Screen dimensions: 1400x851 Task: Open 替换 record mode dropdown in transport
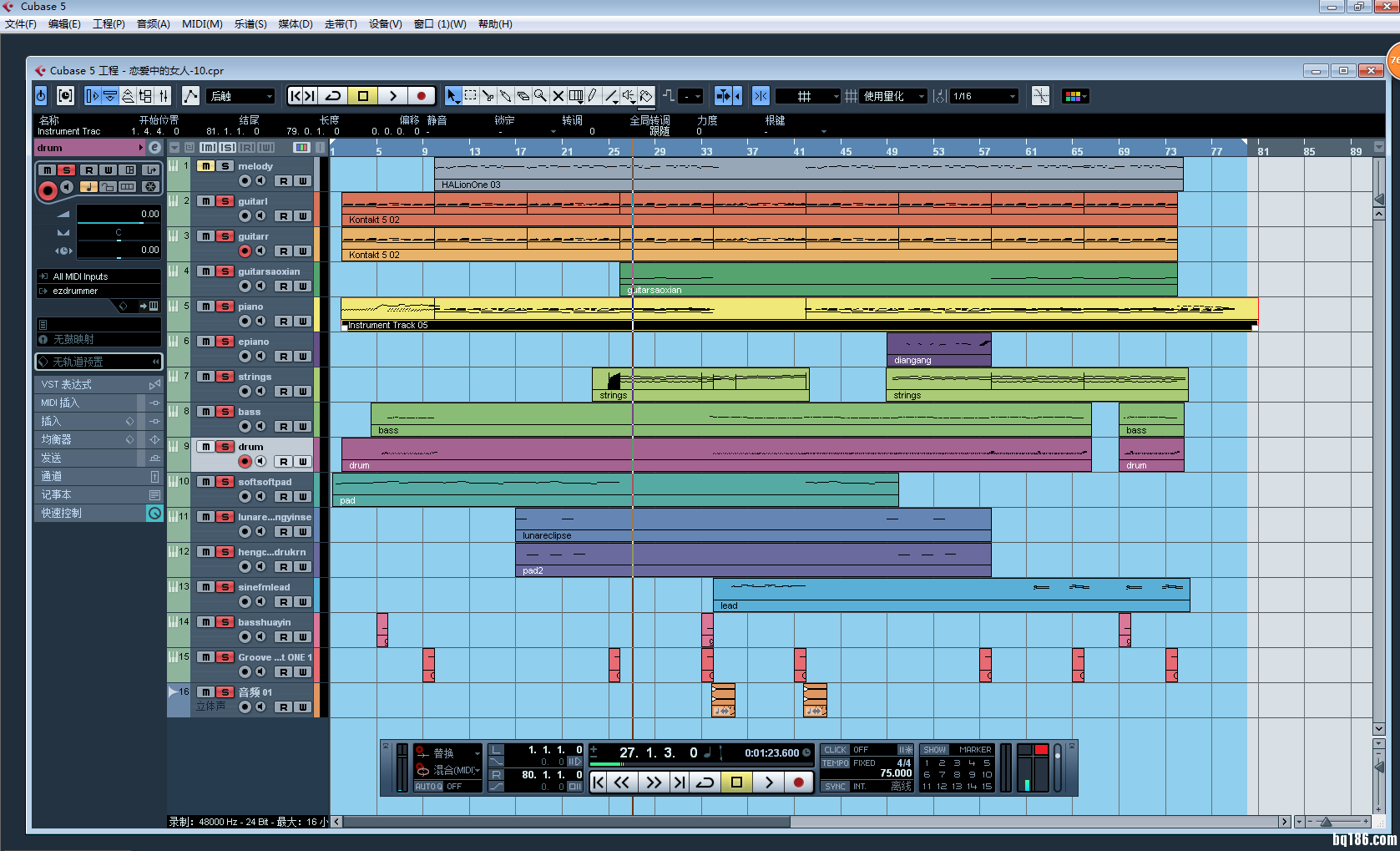[448, 753]
